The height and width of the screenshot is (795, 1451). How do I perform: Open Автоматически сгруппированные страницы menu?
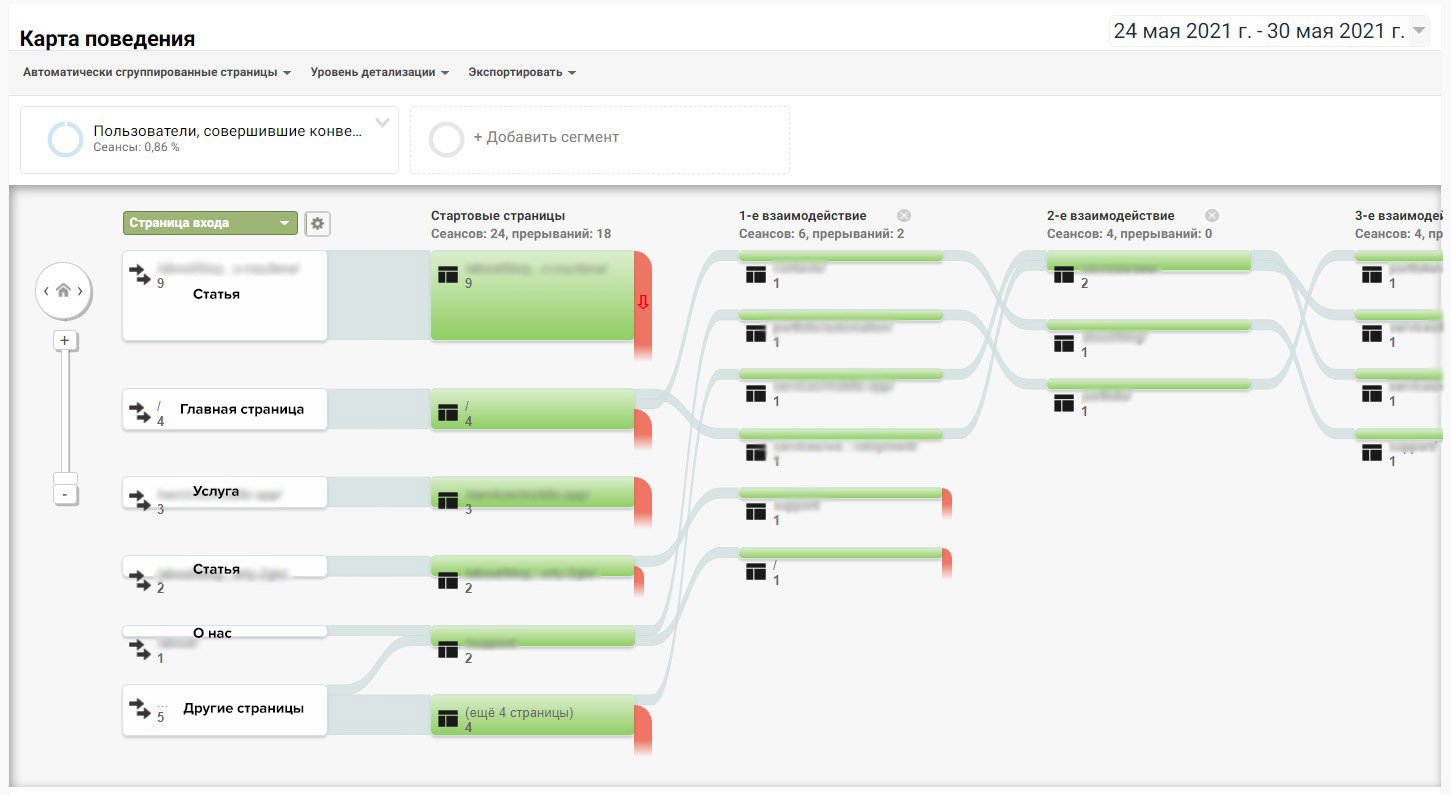coord(157,73)
